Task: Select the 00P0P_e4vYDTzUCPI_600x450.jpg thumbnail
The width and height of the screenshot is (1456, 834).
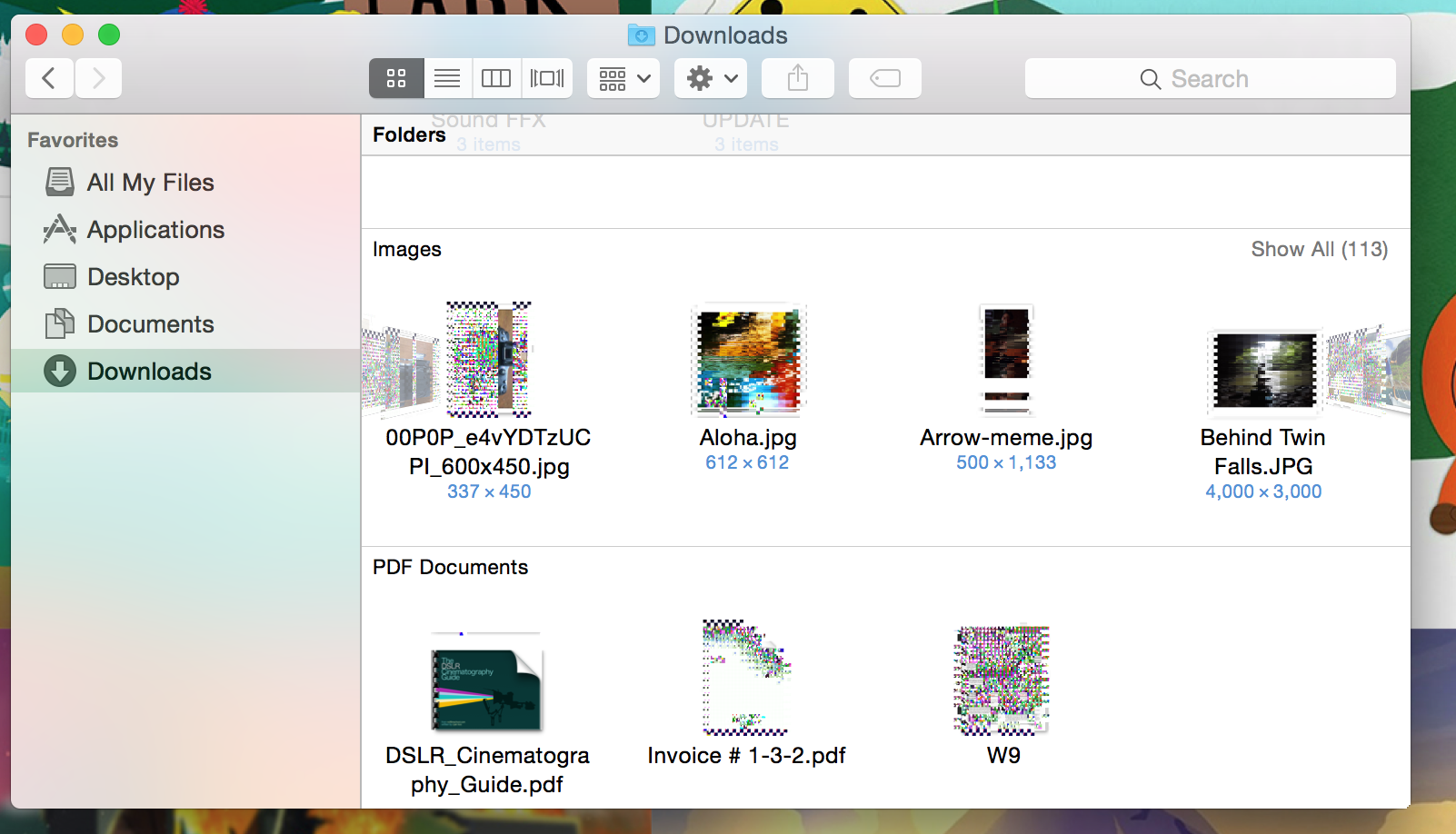Action: (x=488, y=360)
